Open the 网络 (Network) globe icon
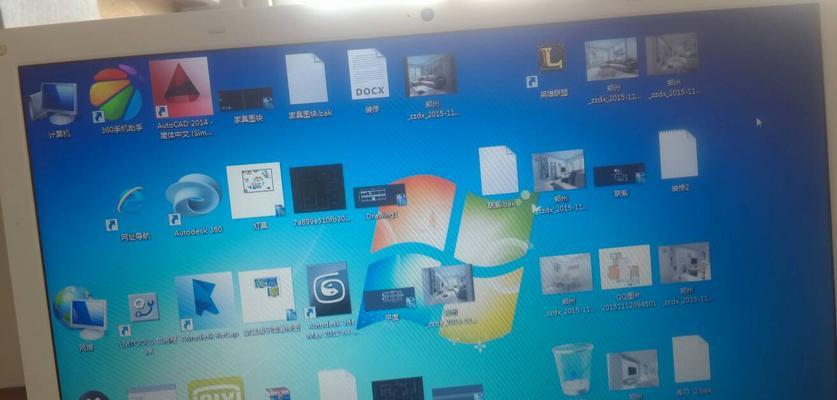Image resolution: width=837 pixels, height=400 pixels. [x=80, y=312]
